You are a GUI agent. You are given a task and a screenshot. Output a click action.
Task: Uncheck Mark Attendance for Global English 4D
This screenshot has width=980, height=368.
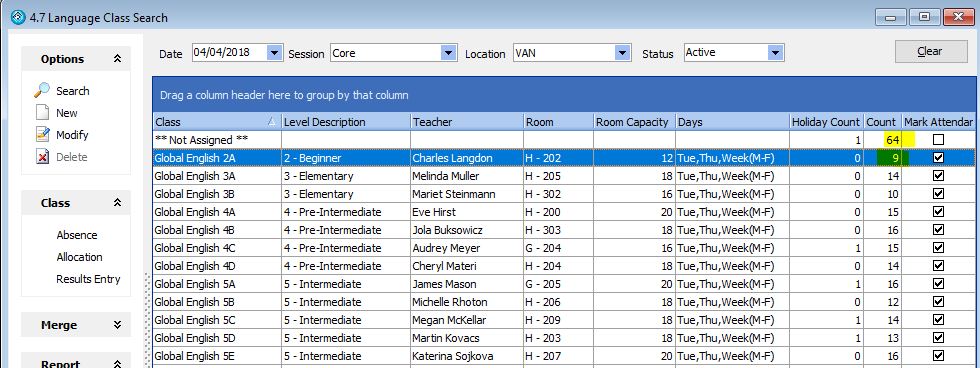938,266
